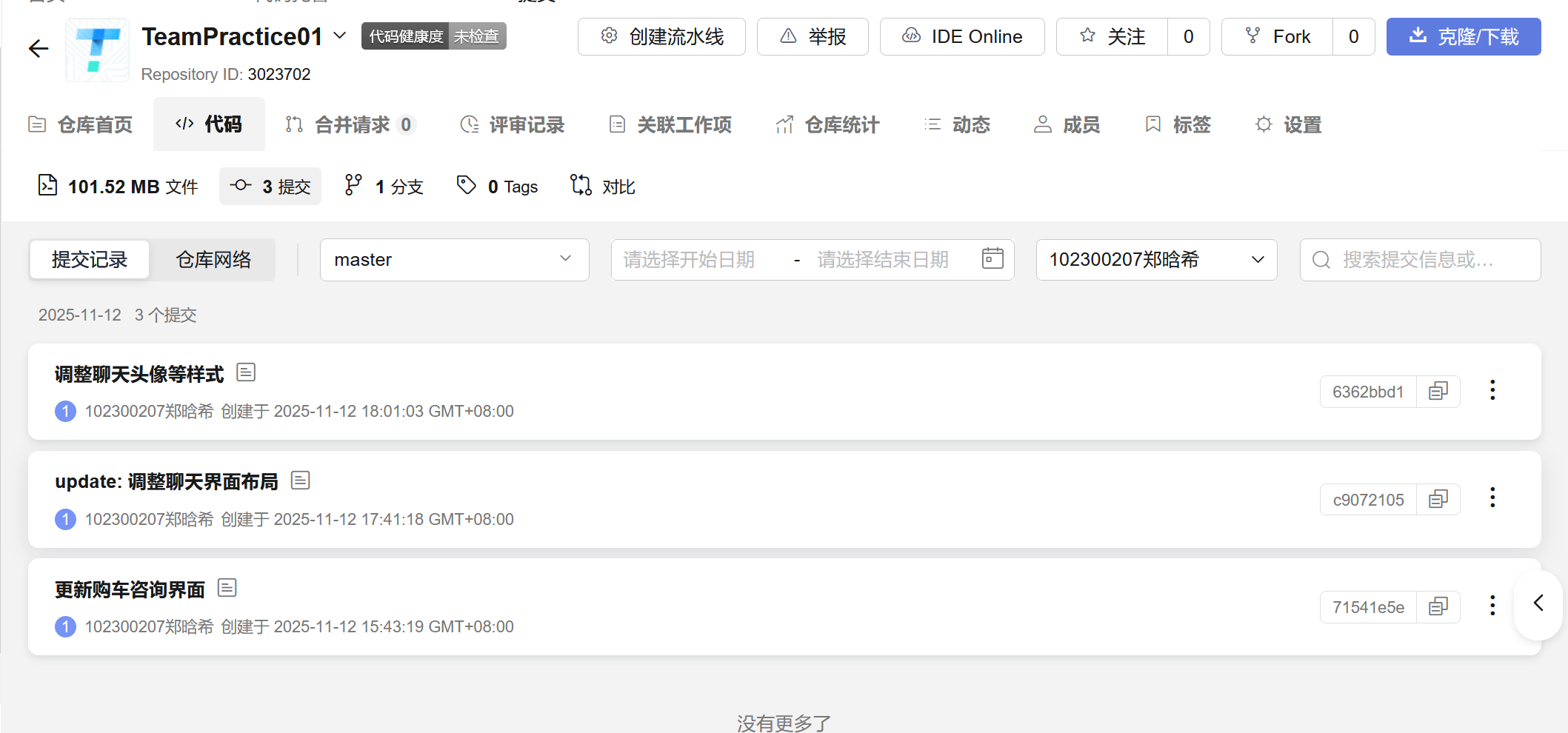The width and height of the screenshot is (1568, 733).
Task: Click the back arrow to return
Action: [x=38, y=49]
